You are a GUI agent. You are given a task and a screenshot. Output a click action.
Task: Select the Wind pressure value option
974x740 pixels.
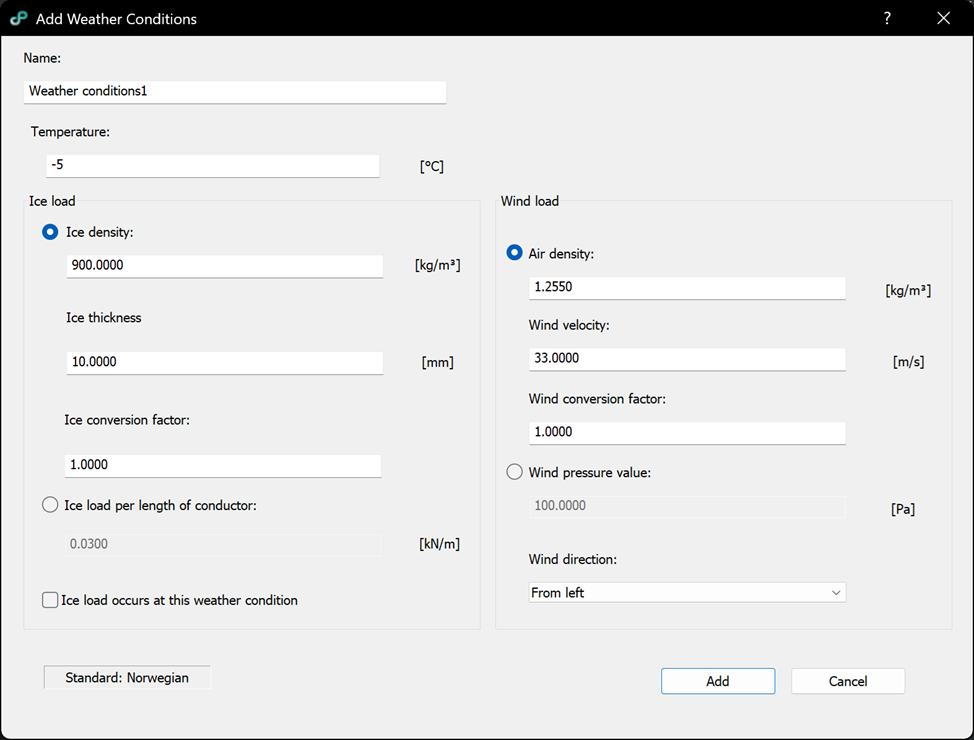[x=514, y=472]
